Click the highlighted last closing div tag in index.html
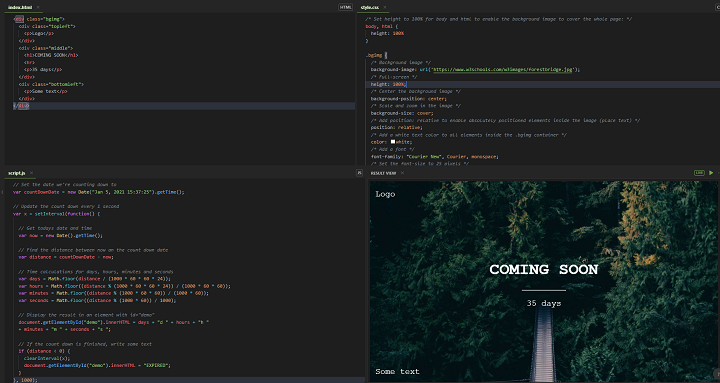Viewport: 720px width, 383px height. coord(21,106)
